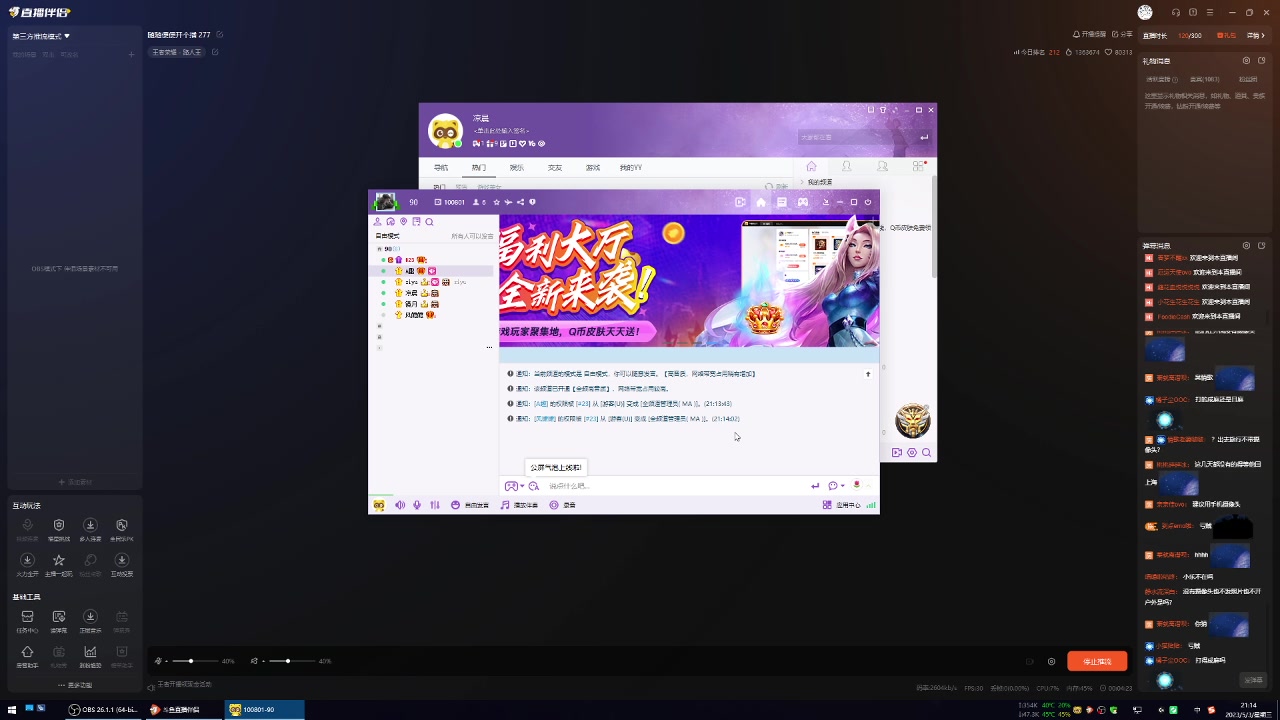Adjust the microphone volume slider

click(x=195, y=661)
